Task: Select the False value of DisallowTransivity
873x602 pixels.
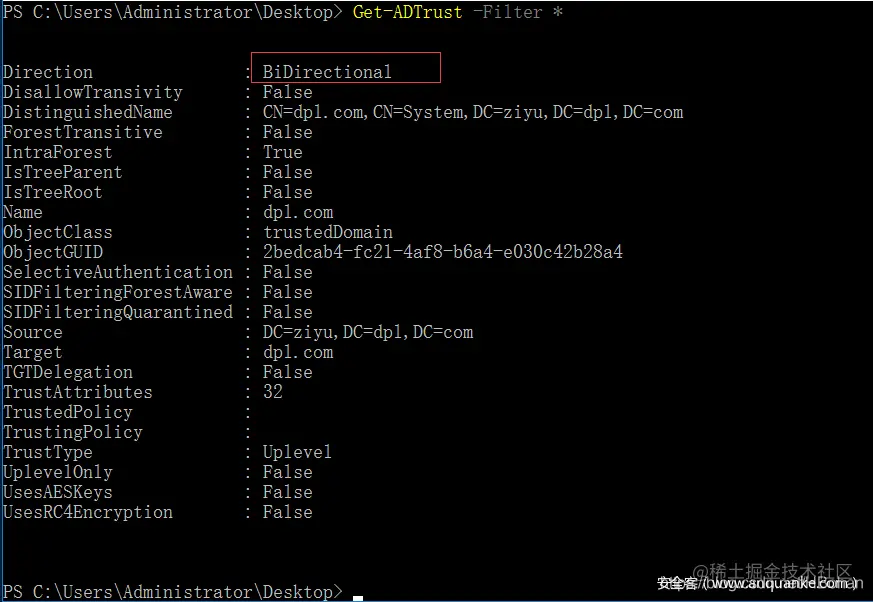Action: pos(287,92)
